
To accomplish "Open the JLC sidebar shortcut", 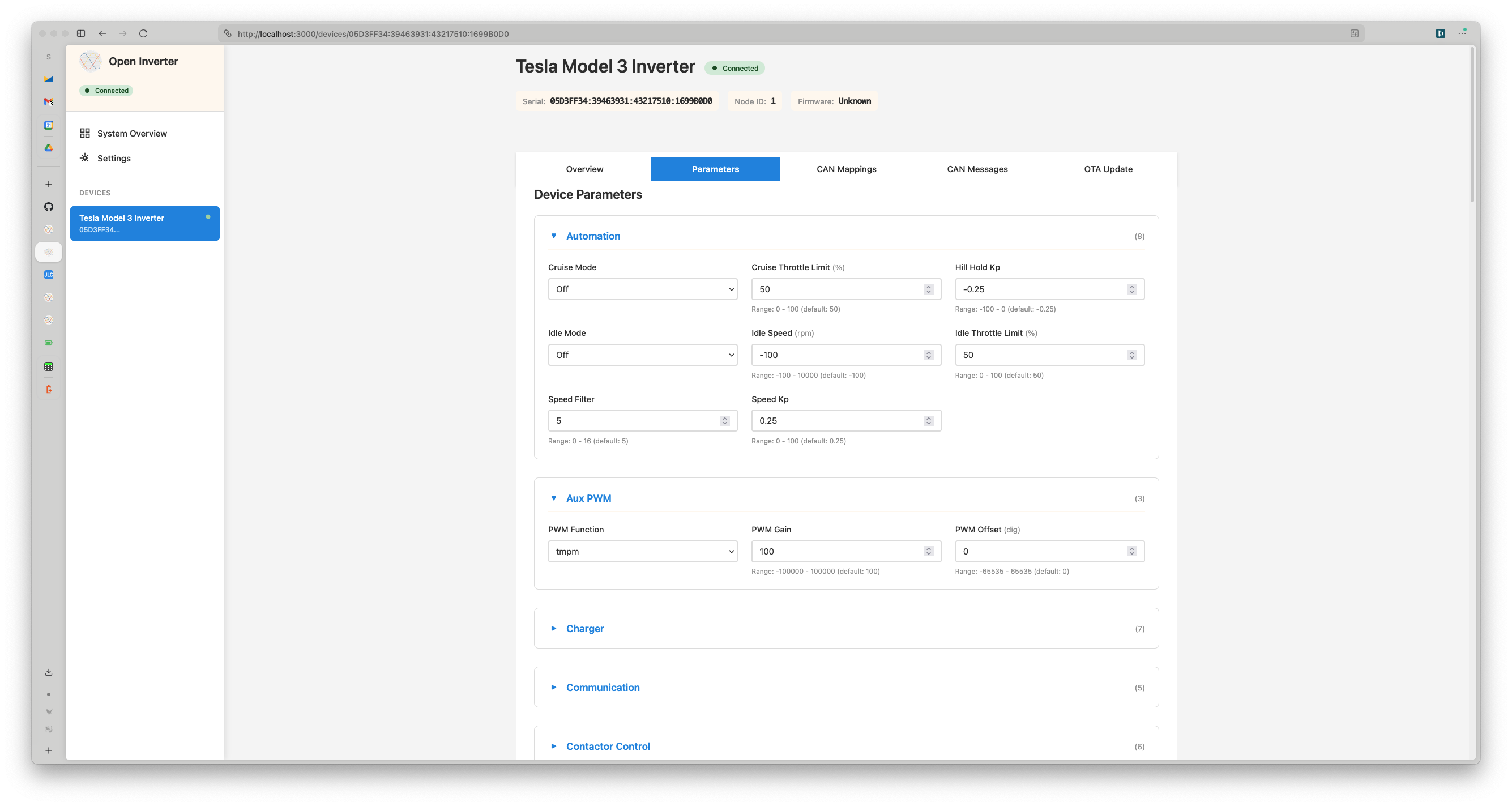I will tap(49, 275).
